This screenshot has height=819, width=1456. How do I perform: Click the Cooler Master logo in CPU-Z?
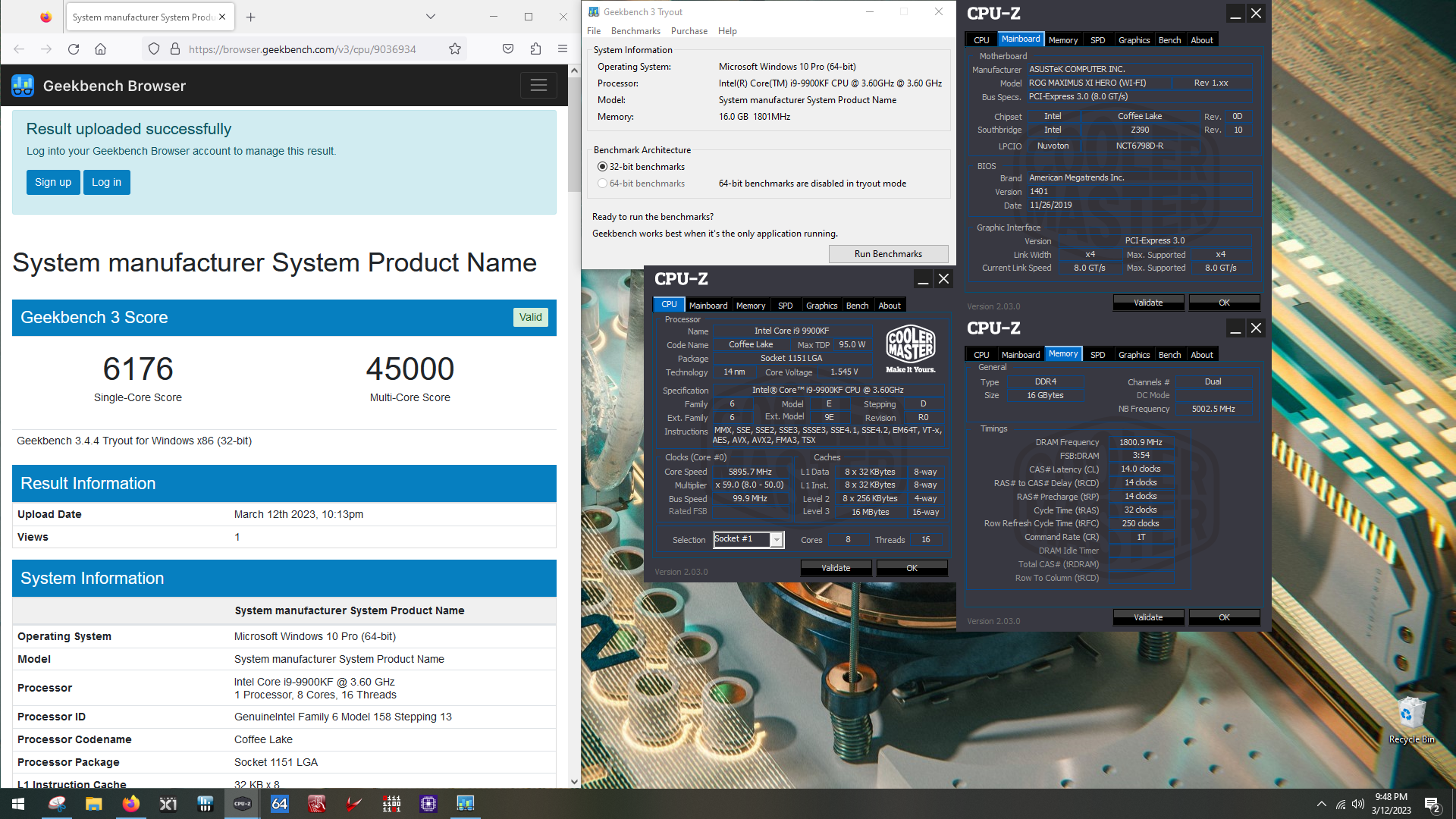tap(911, 350)
